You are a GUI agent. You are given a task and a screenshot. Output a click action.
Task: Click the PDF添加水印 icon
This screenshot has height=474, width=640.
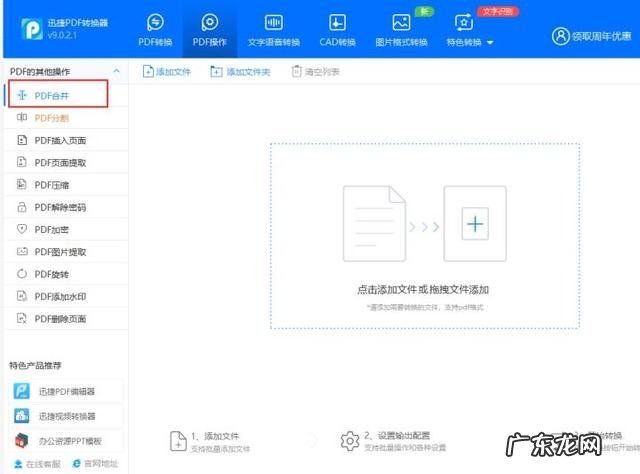[x=22, y=296]
